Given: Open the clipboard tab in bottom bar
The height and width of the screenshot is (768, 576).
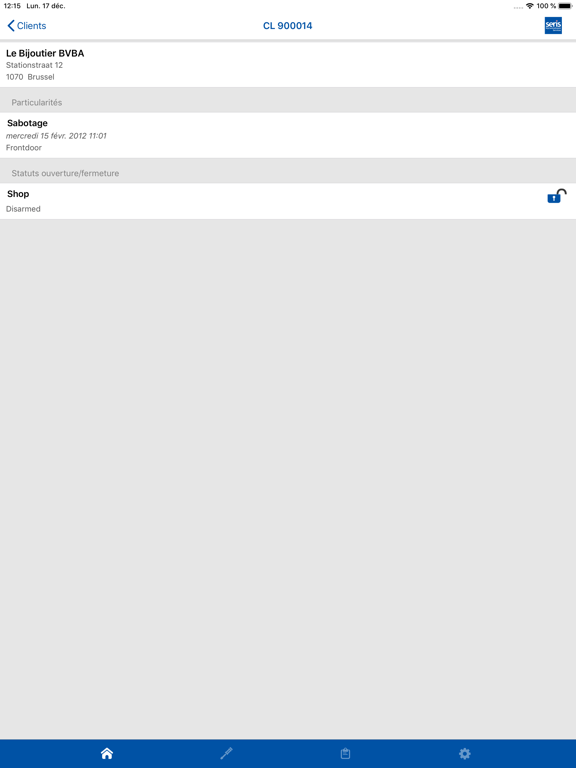Looking at the screenshot, I should [x=345, y=753].
